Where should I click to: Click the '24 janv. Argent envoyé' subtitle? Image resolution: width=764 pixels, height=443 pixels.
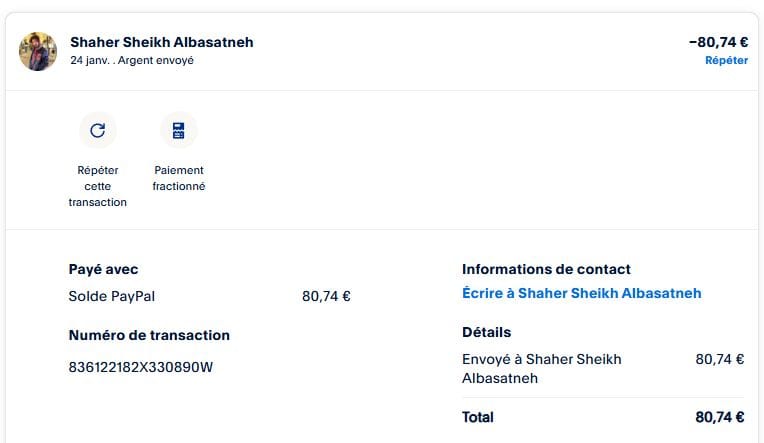pos(132,60)
